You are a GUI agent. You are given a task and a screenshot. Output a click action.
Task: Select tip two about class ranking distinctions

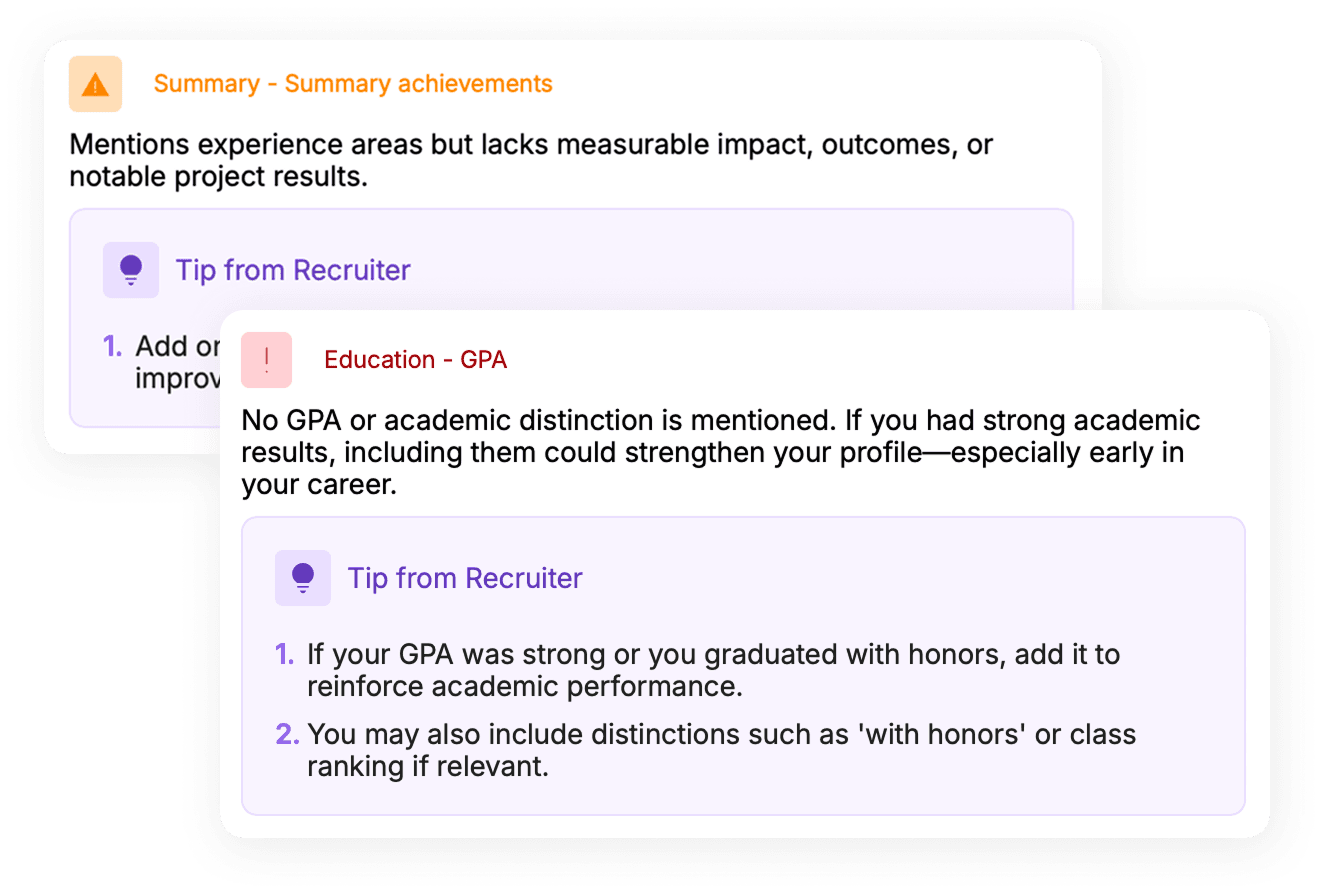pyautogui.click(x=721, y=751)
